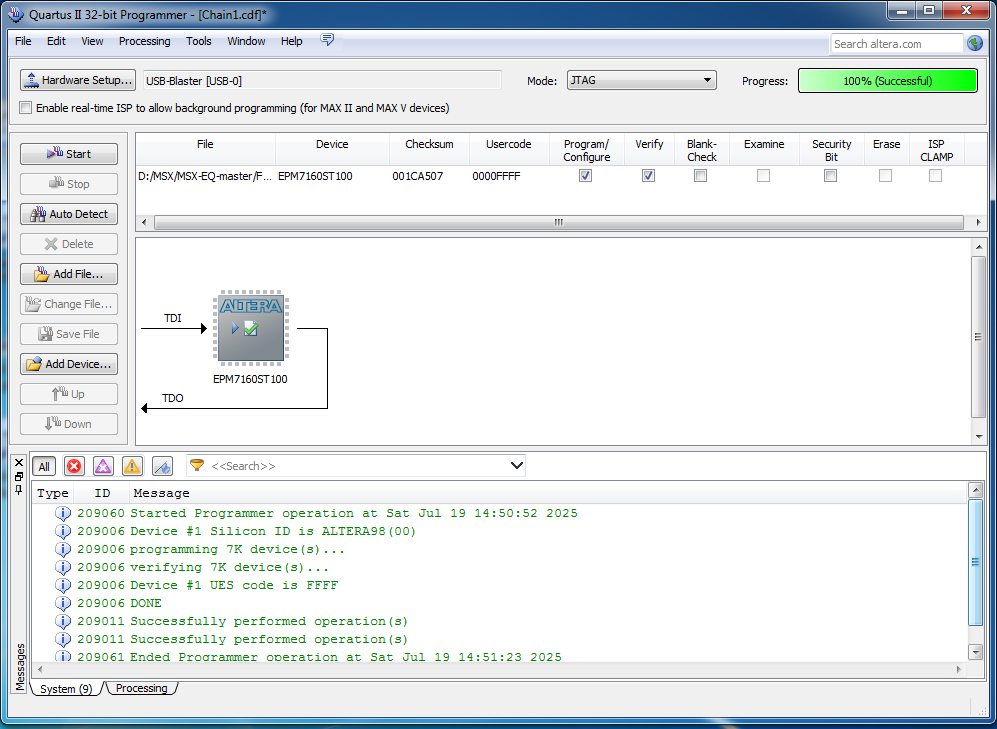Image resolution: width=997 pixels, height=729 pixels.
Task: Toggle the Program/Configure checkbox
Action: pyautogui.click(x=586, y=175)
